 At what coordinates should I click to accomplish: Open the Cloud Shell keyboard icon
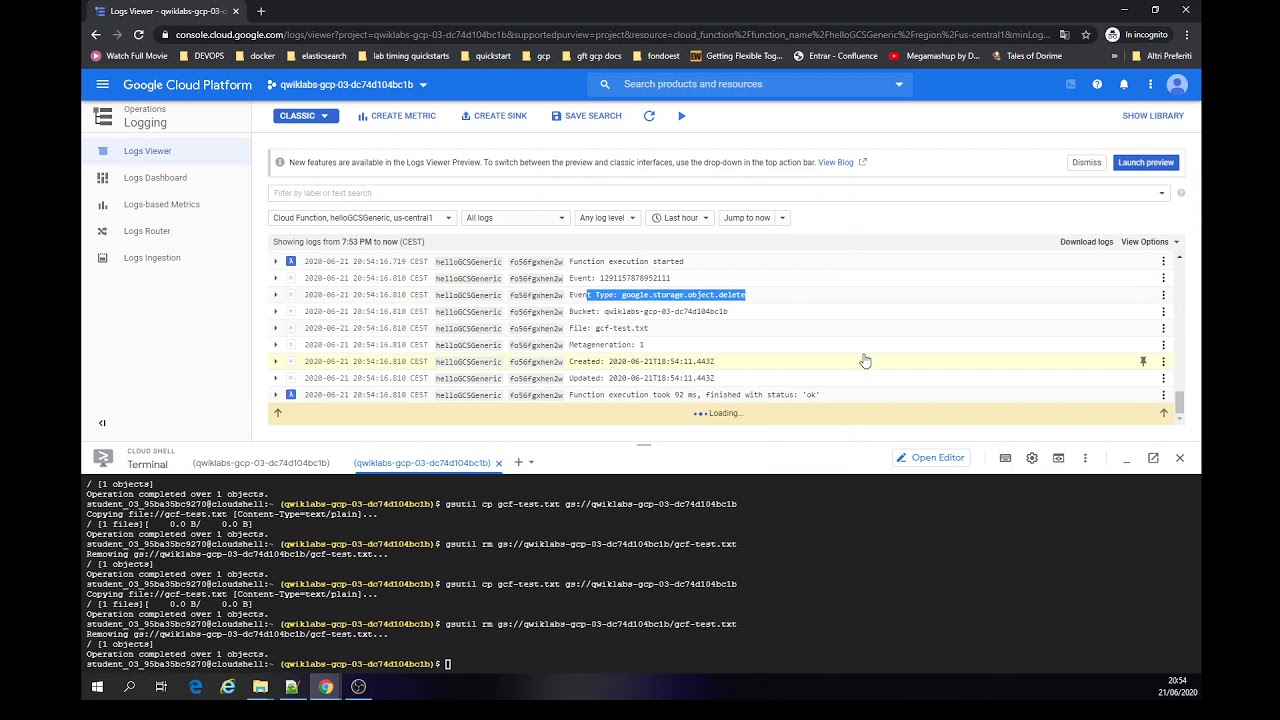coord(1005,458)
